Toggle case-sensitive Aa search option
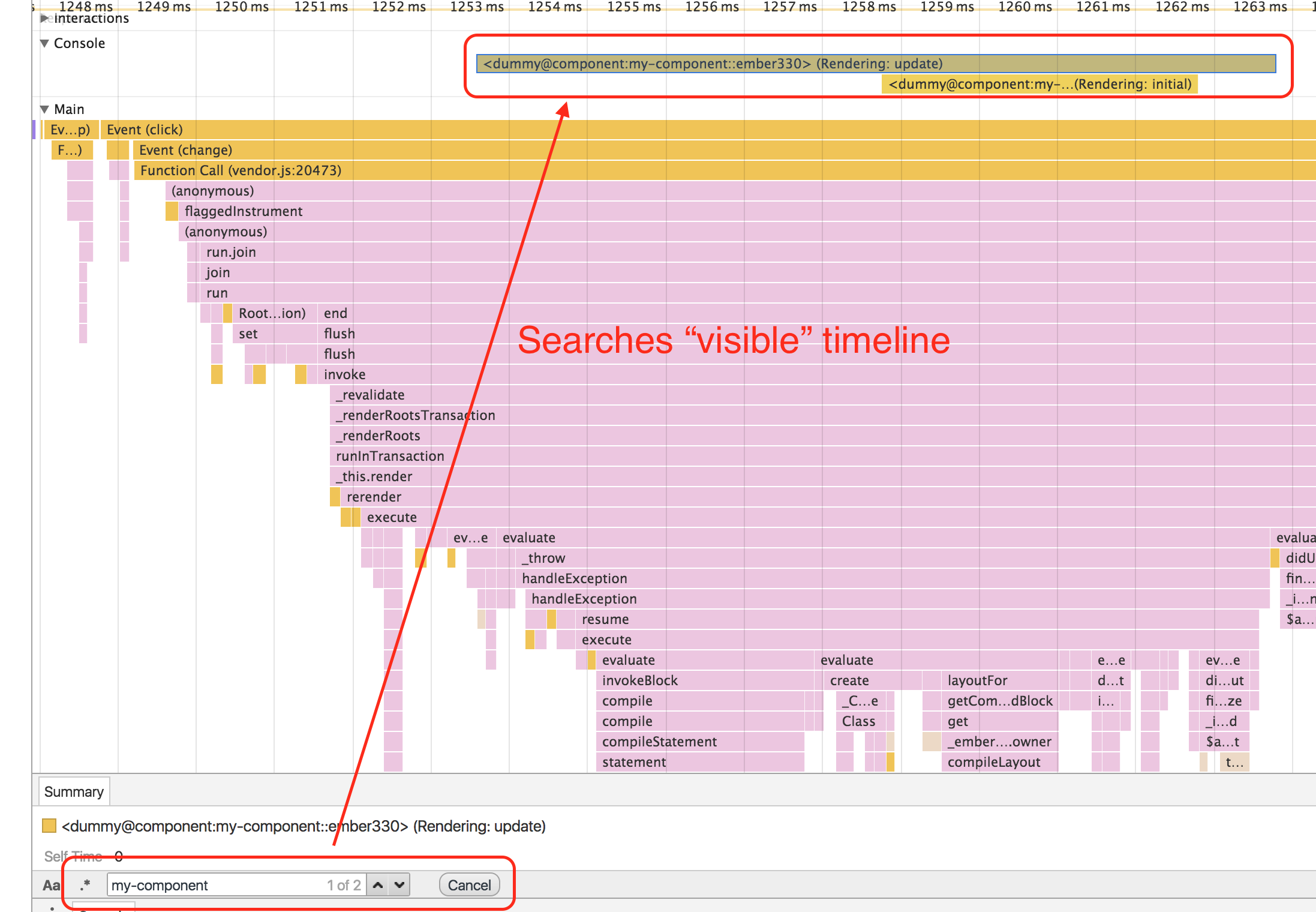This screenshot has width=1316, height=912. tap(51, 885)
